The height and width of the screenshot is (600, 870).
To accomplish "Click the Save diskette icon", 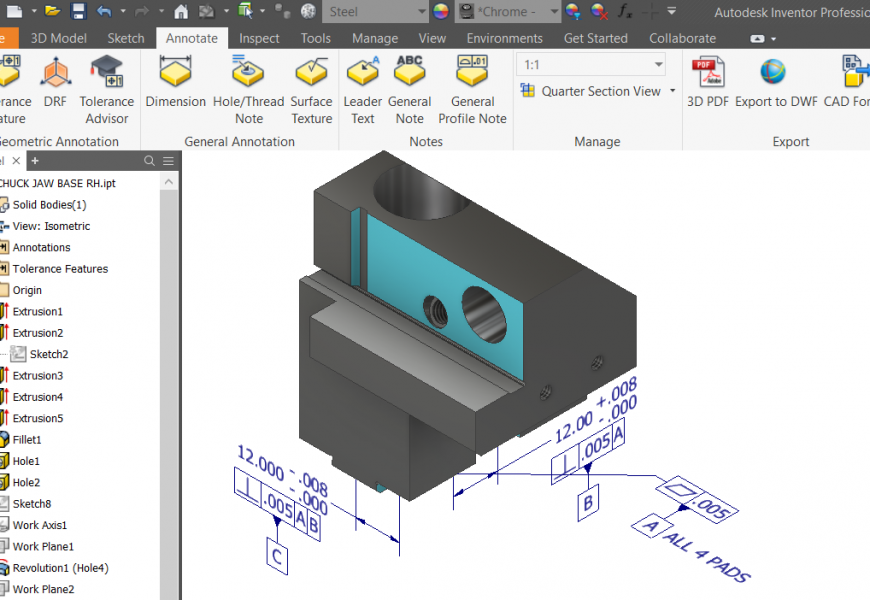I will pyautogui.click(x=78, y=11).
